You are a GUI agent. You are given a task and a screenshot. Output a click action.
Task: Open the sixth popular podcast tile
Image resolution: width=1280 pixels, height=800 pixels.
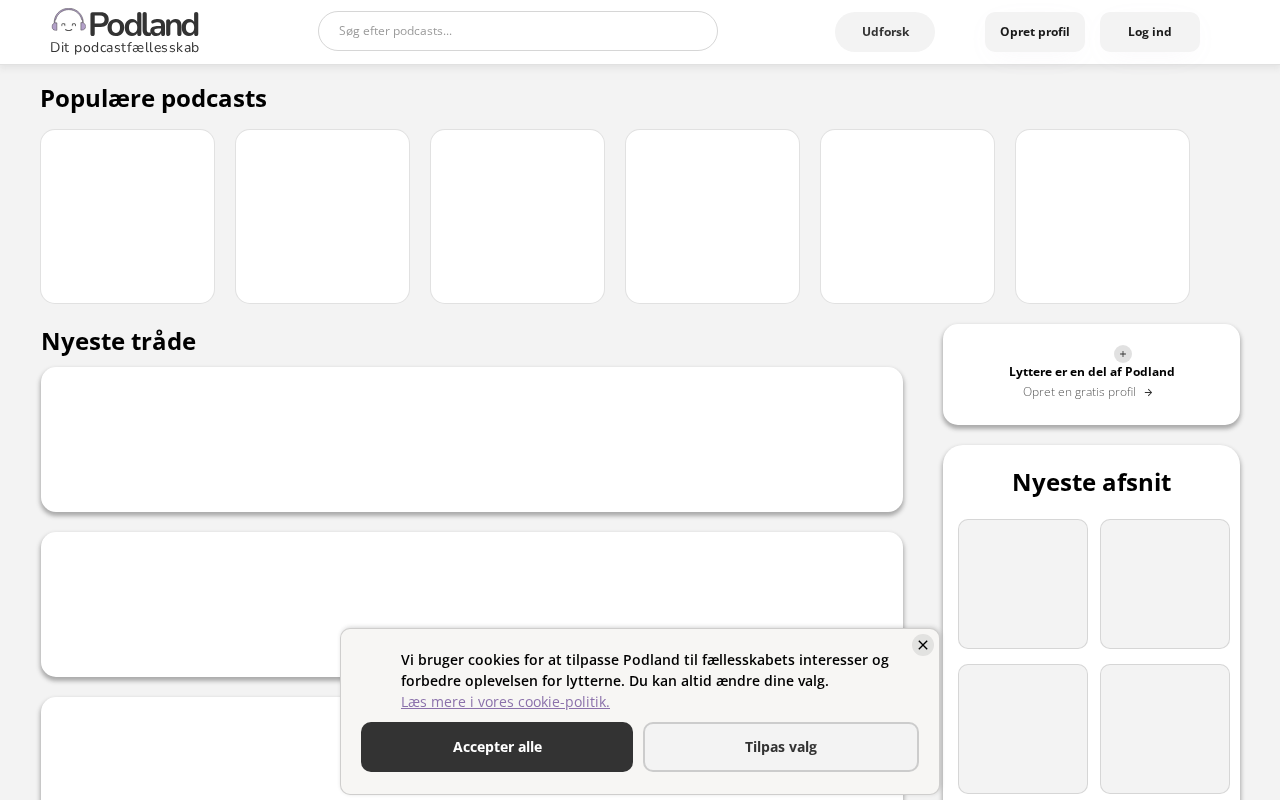tap(1102, 216)
